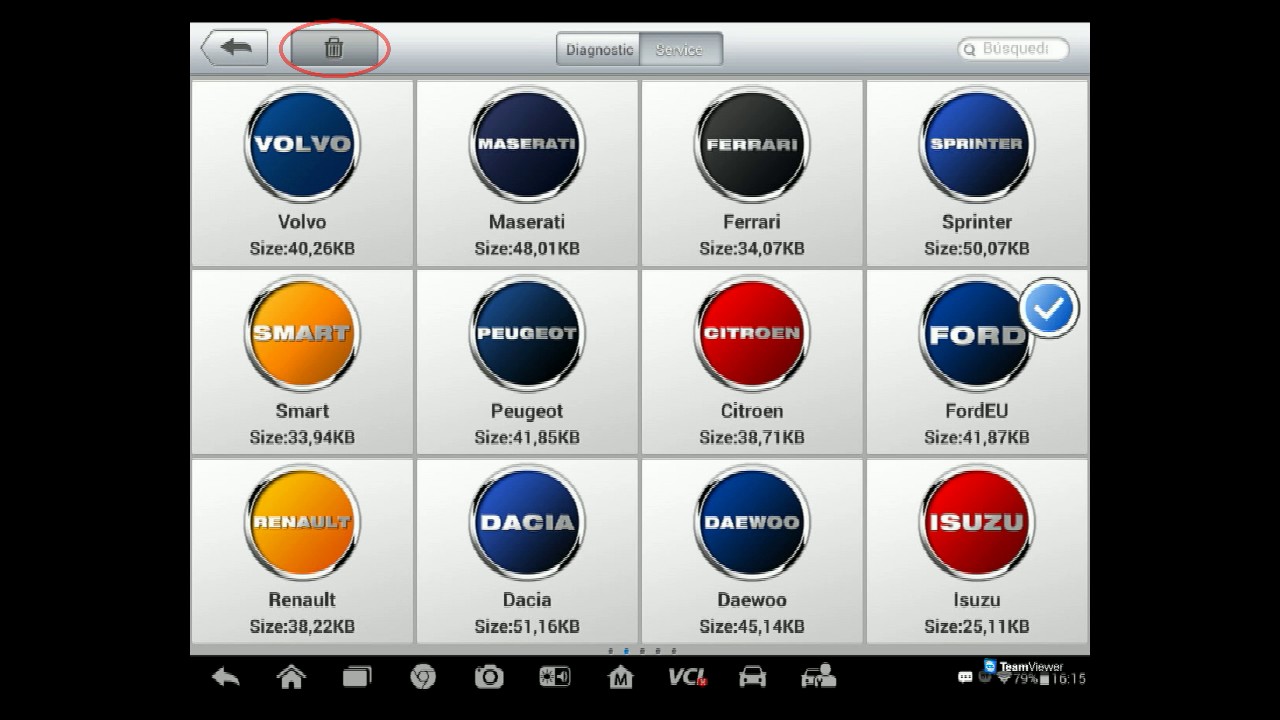This screenshot has height=720, width=1280.
Task: Focus the Búsqueda search field
Action: click(1013, 48)
